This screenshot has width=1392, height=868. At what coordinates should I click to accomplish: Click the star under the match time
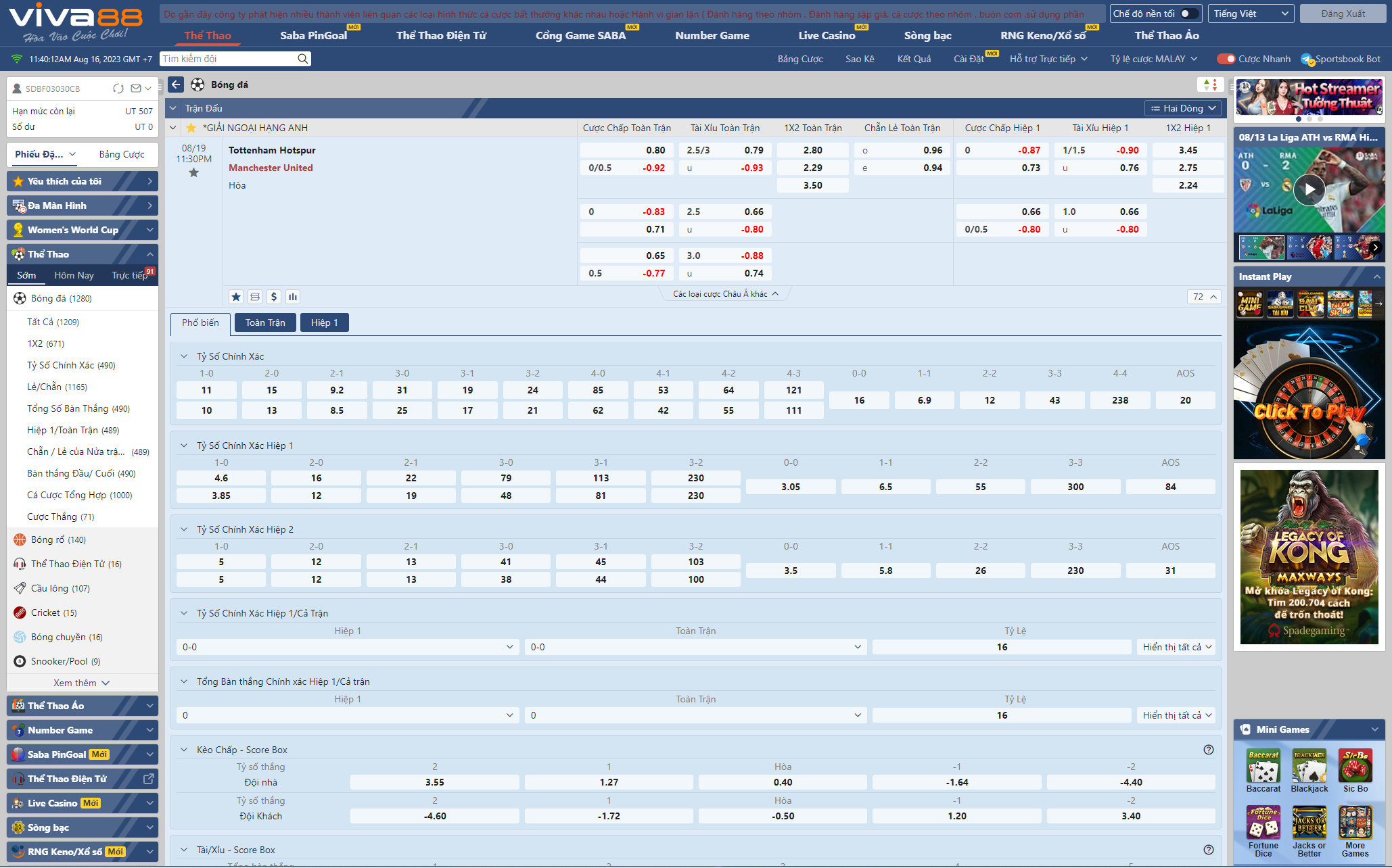point(193,173)
